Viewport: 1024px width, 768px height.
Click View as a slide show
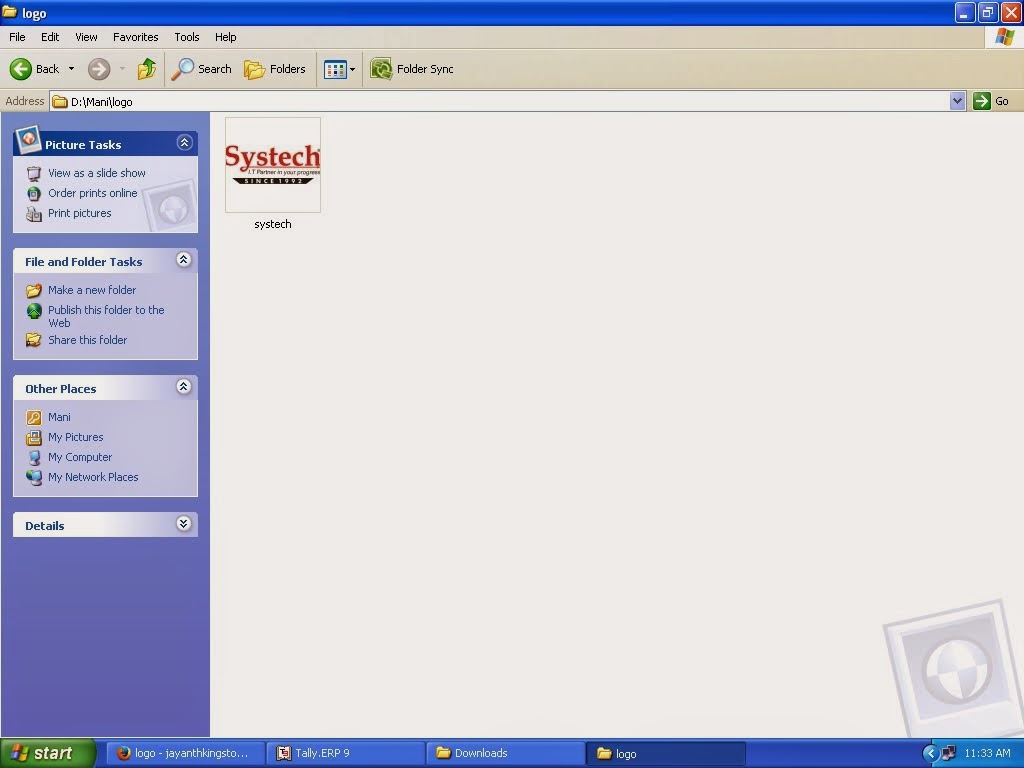coord(97,173)
